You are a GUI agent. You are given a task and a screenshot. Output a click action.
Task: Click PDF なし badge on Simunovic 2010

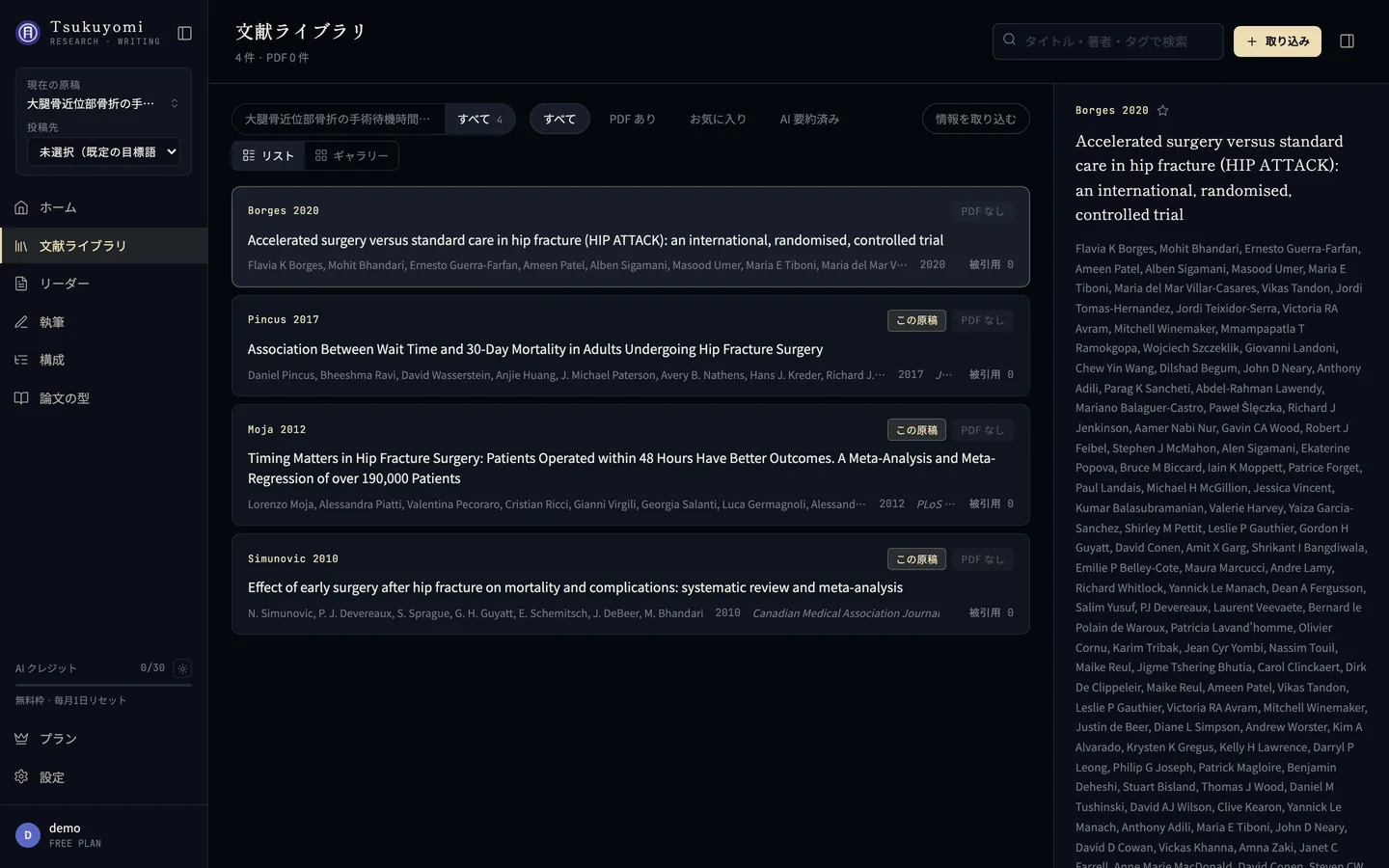tap(982, 559)
